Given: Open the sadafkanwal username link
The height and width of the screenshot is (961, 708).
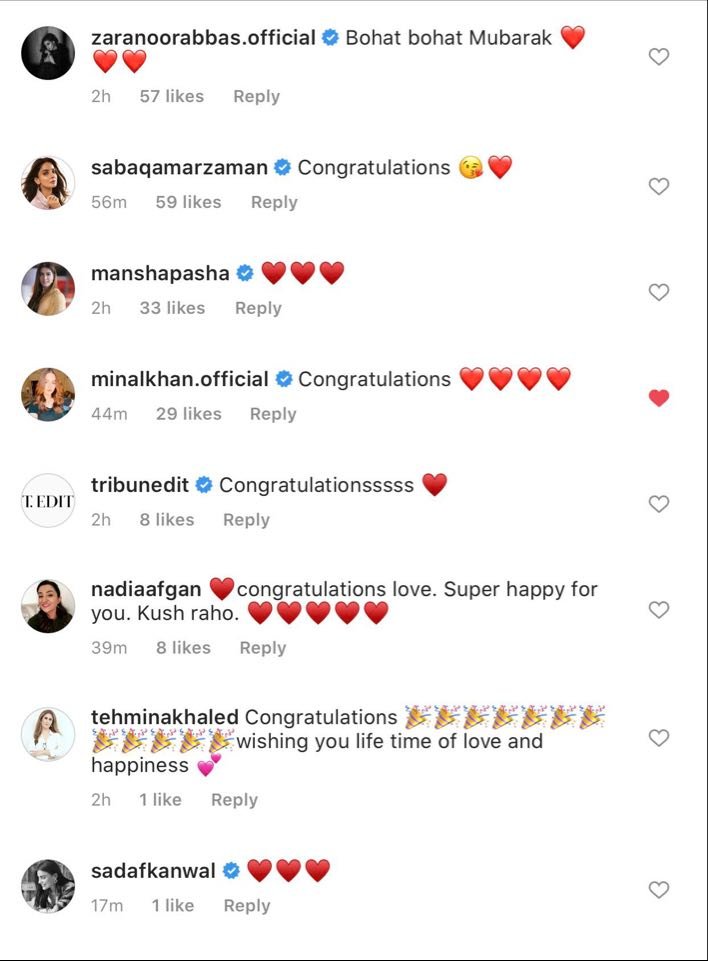Looking at the screenshot, I should pos(153,871).
